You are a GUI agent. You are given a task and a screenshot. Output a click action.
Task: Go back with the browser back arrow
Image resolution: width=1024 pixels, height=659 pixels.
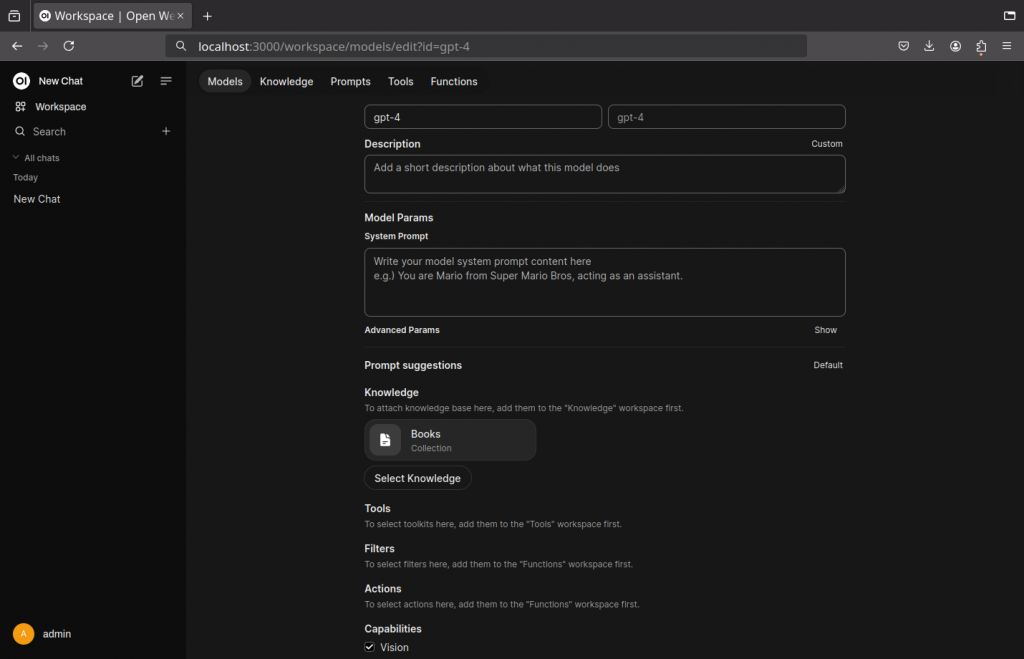click(x=17, y=46)
